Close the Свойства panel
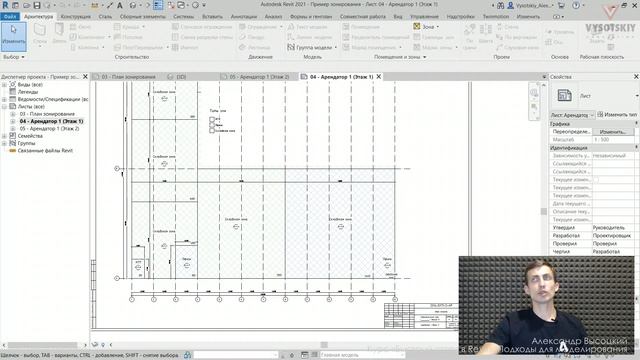This screenshot has width=640, height=360. (636, 76)
